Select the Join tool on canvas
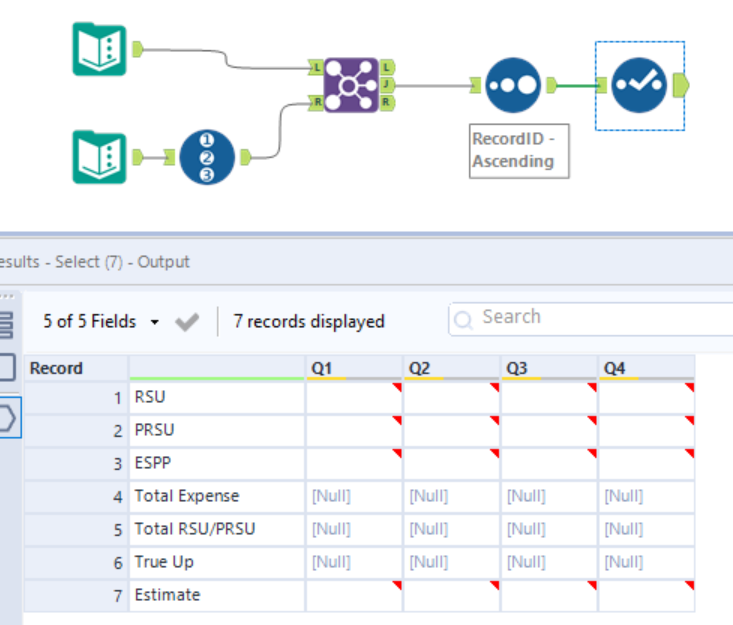Viewport: 733px width, 625px height. pyautogui.click(x=351, y=85)
